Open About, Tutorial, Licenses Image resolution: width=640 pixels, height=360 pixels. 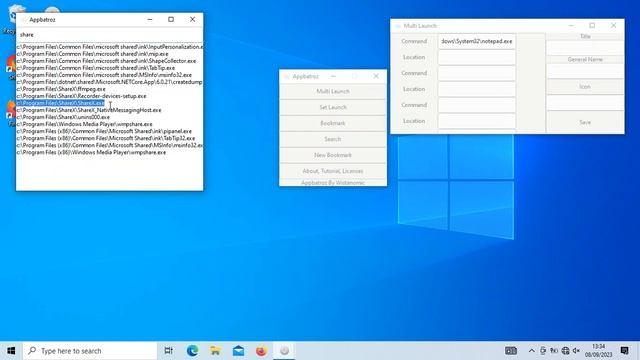pos(333,171)
